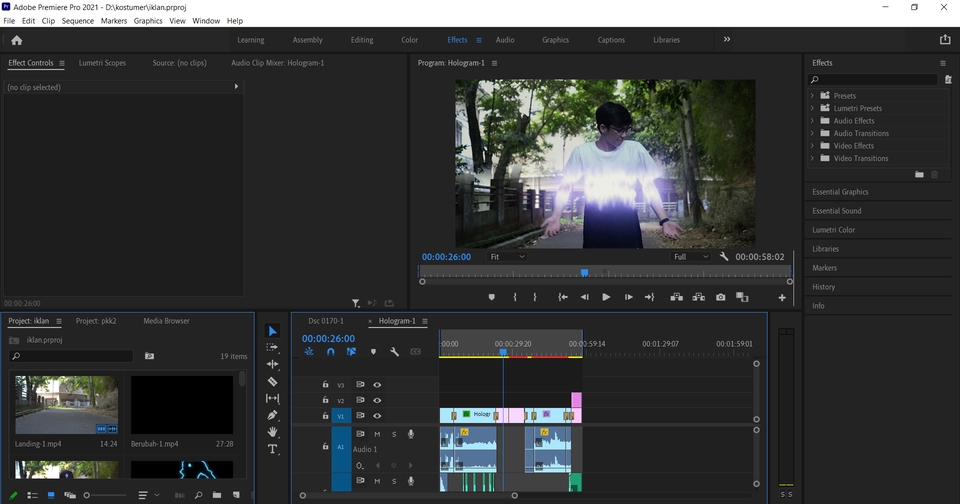Viewport: 960px width, 504px height.
Task: Open the Full playback resolution dropdown
Action: [691, 257]
